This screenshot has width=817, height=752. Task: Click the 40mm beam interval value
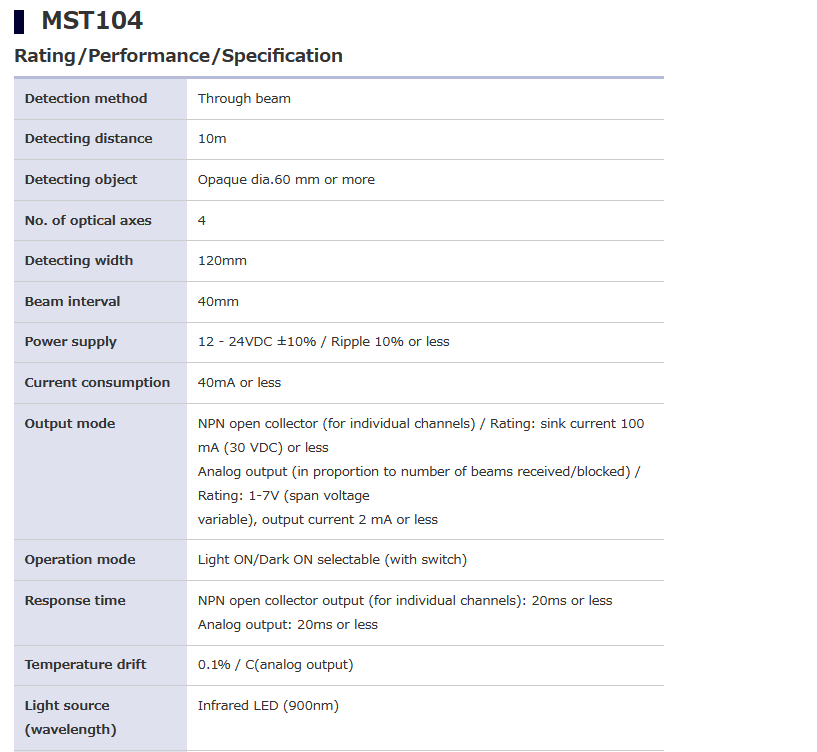[218, 301]
